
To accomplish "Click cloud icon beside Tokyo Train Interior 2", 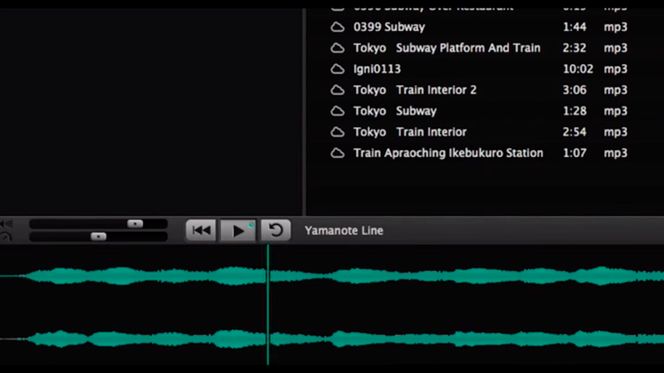I will 338,90.
